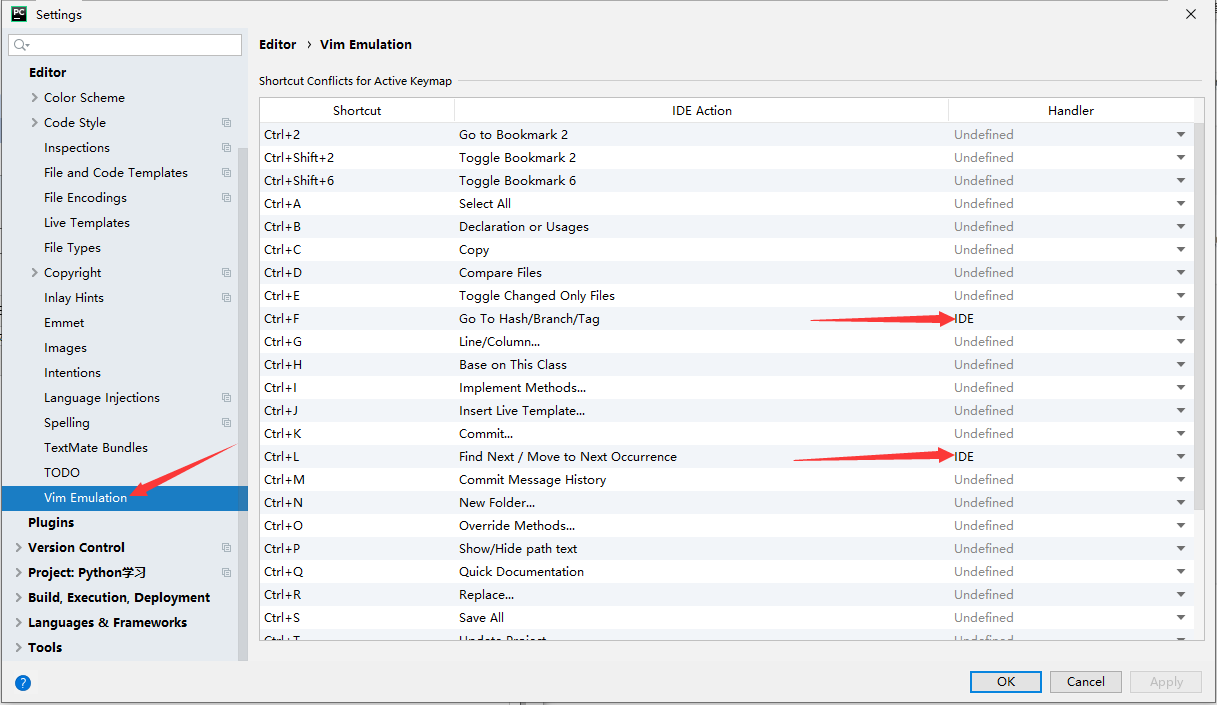Open handler dropdown for Ctrl+C row

pyautogui.click(x=1181, y=250)
